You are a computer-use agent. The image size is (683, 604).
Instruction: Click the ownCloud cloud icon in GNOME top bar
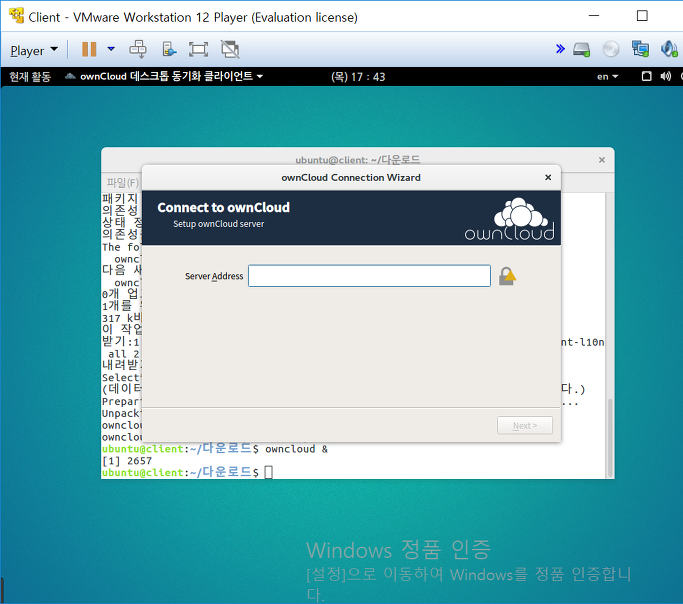[x=70, y=77]
